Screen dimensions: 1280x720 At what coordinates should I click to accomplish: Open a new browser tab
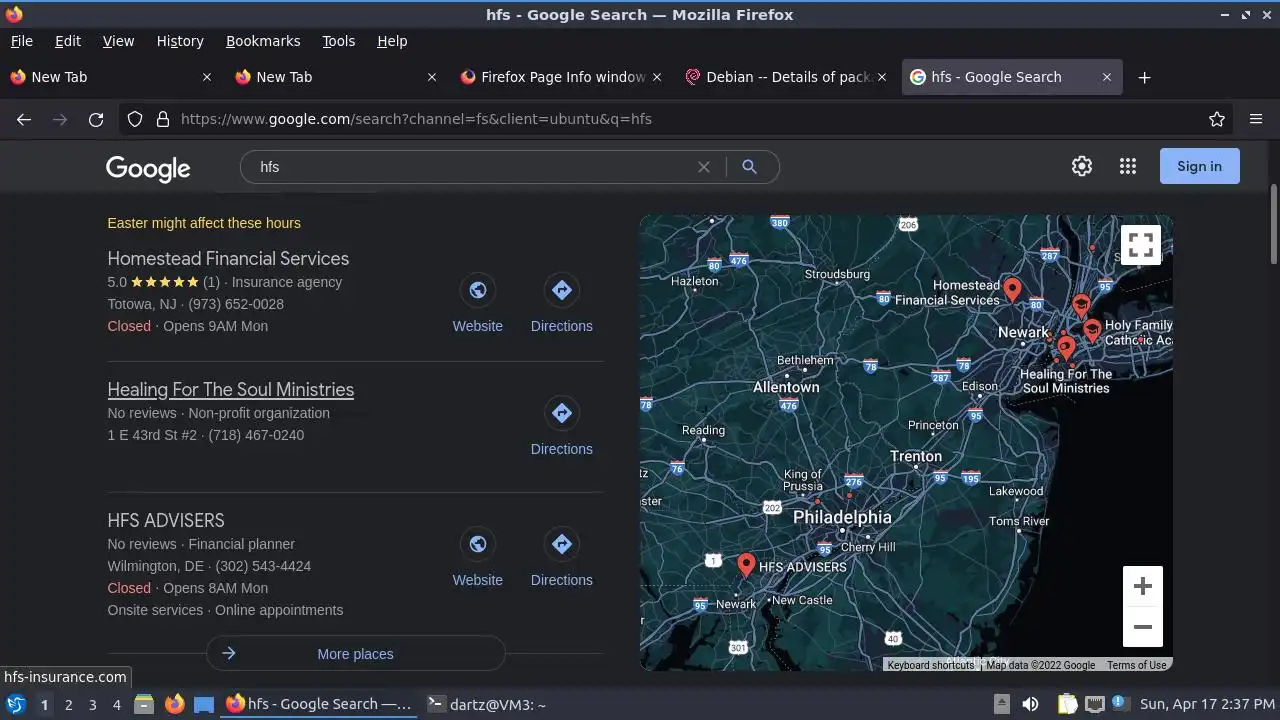pyautogui.click(x=1145, y=77)
